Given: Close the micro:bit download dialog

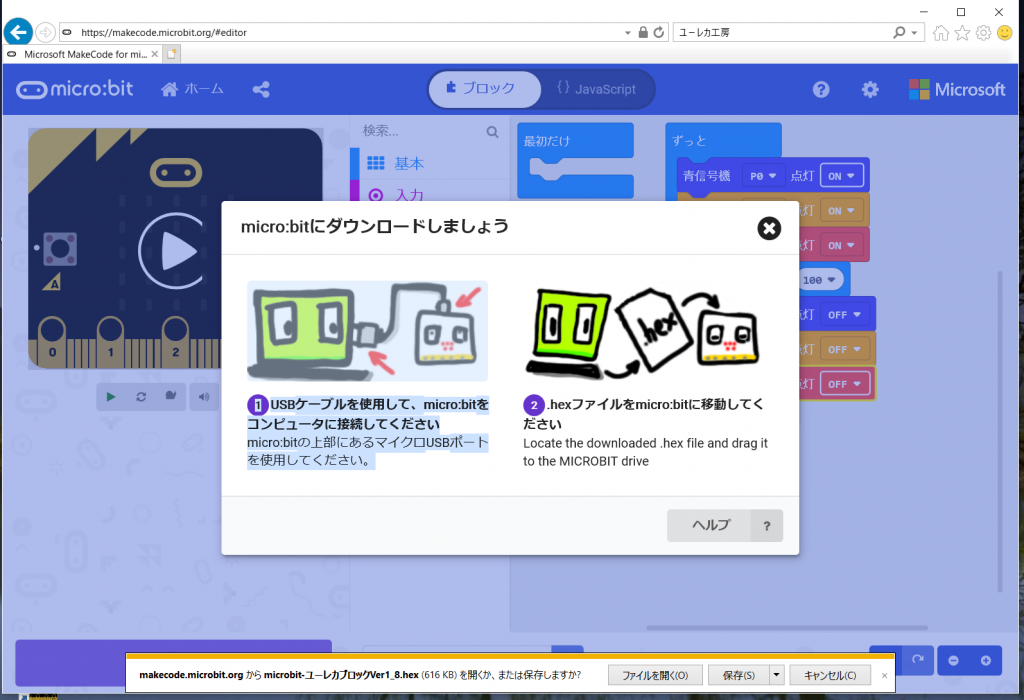Looking at the screenshot, I should tap(769, 228).
